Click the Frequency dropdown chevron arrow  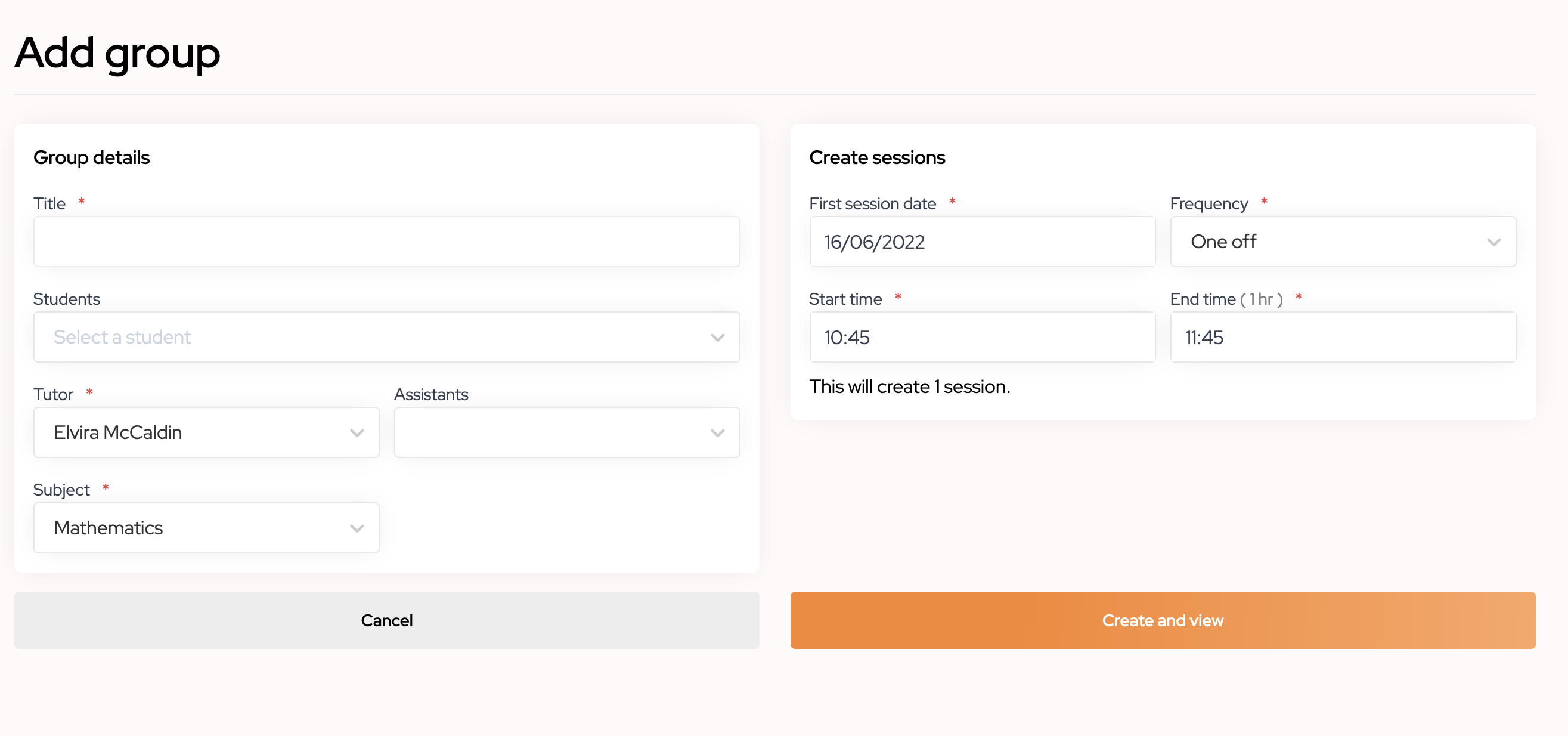tap(1493, 242)
